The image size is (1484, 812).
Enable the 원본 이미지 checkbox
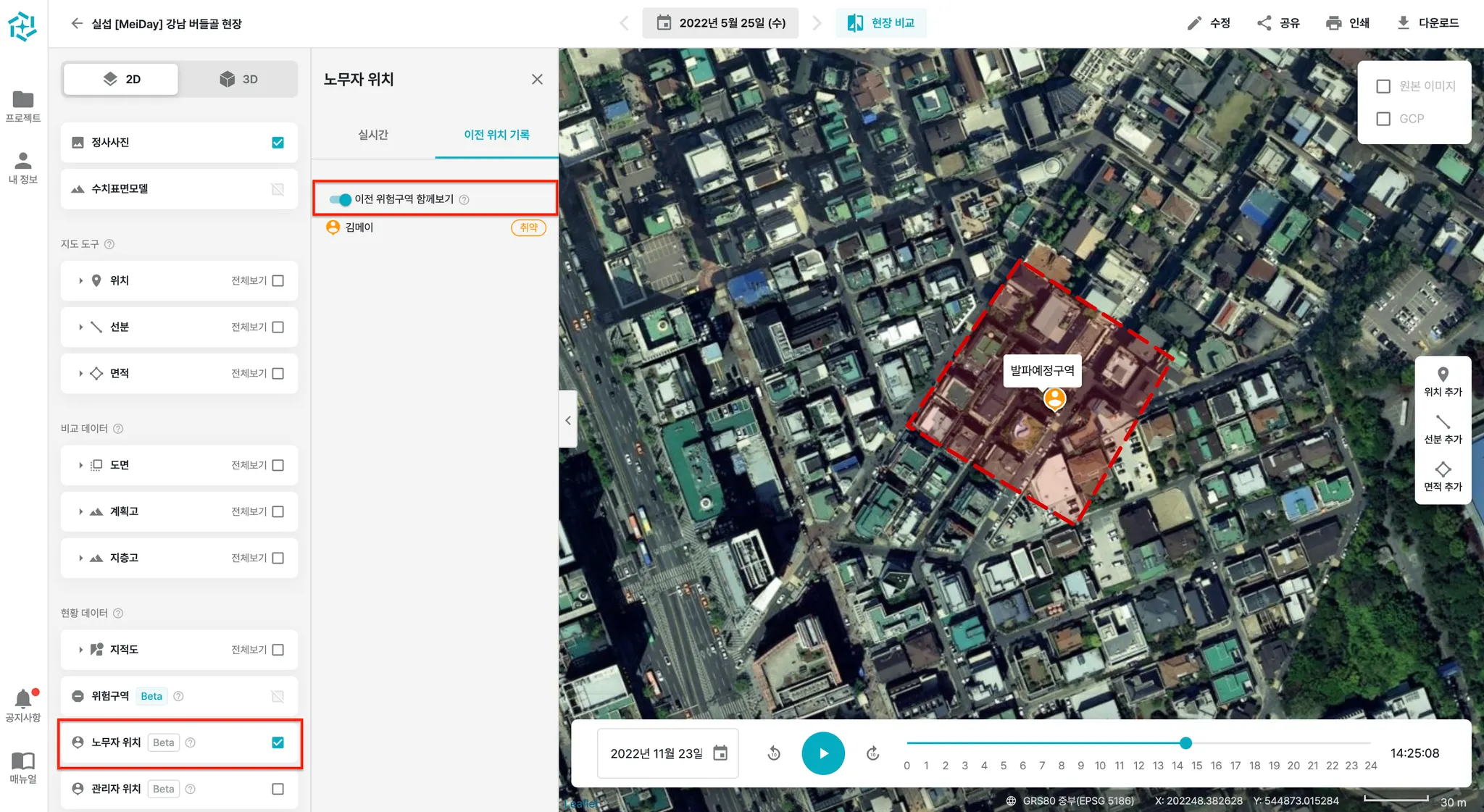(x=1383, y=86)
